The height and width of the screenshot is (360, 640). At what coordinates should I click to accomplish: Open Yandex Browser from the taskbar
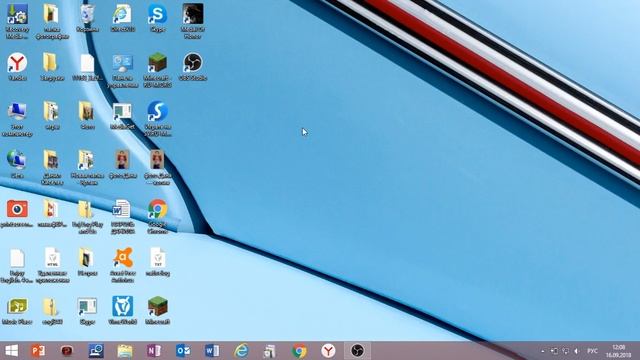coord(328,351)
